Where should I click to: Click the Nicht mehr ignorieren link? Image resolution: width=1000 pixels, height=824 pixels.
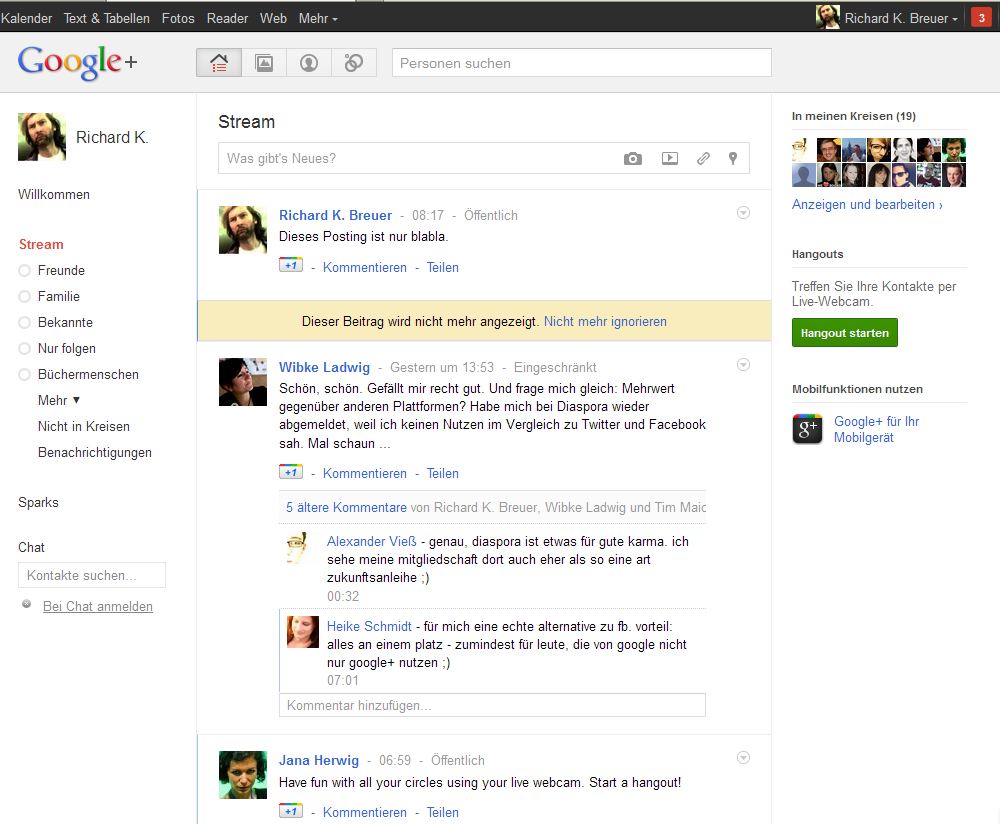point(605,321)
